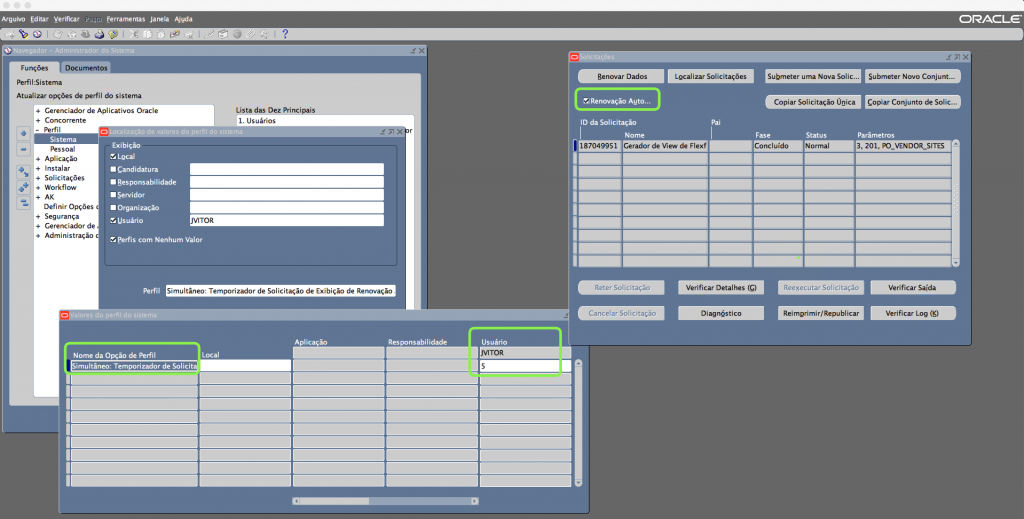This screenshot has width=1024, height=519.
Task: Click the Show Navigator icon in toolbar
Action: [36, 34]
